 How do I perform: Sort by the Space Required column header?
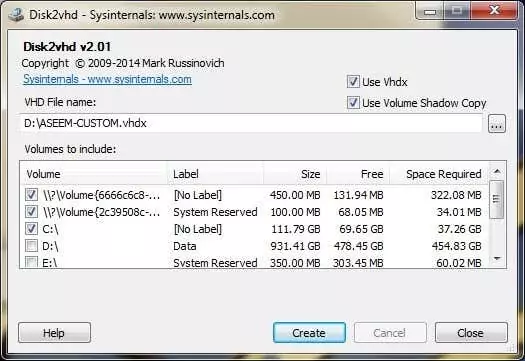(x=439, y=174)
